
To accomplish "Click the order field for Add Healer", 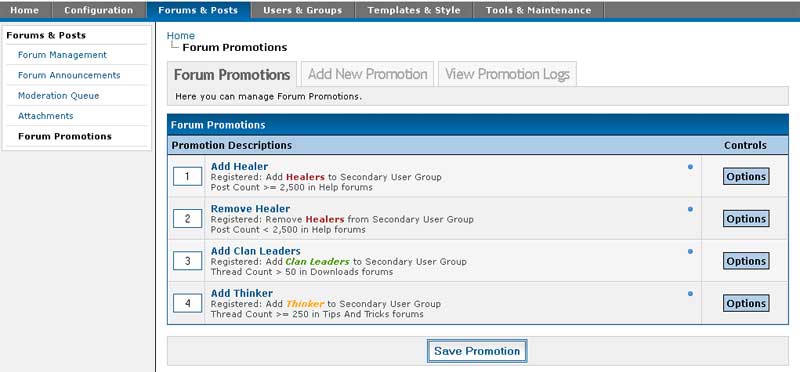I will click(188, 177).
